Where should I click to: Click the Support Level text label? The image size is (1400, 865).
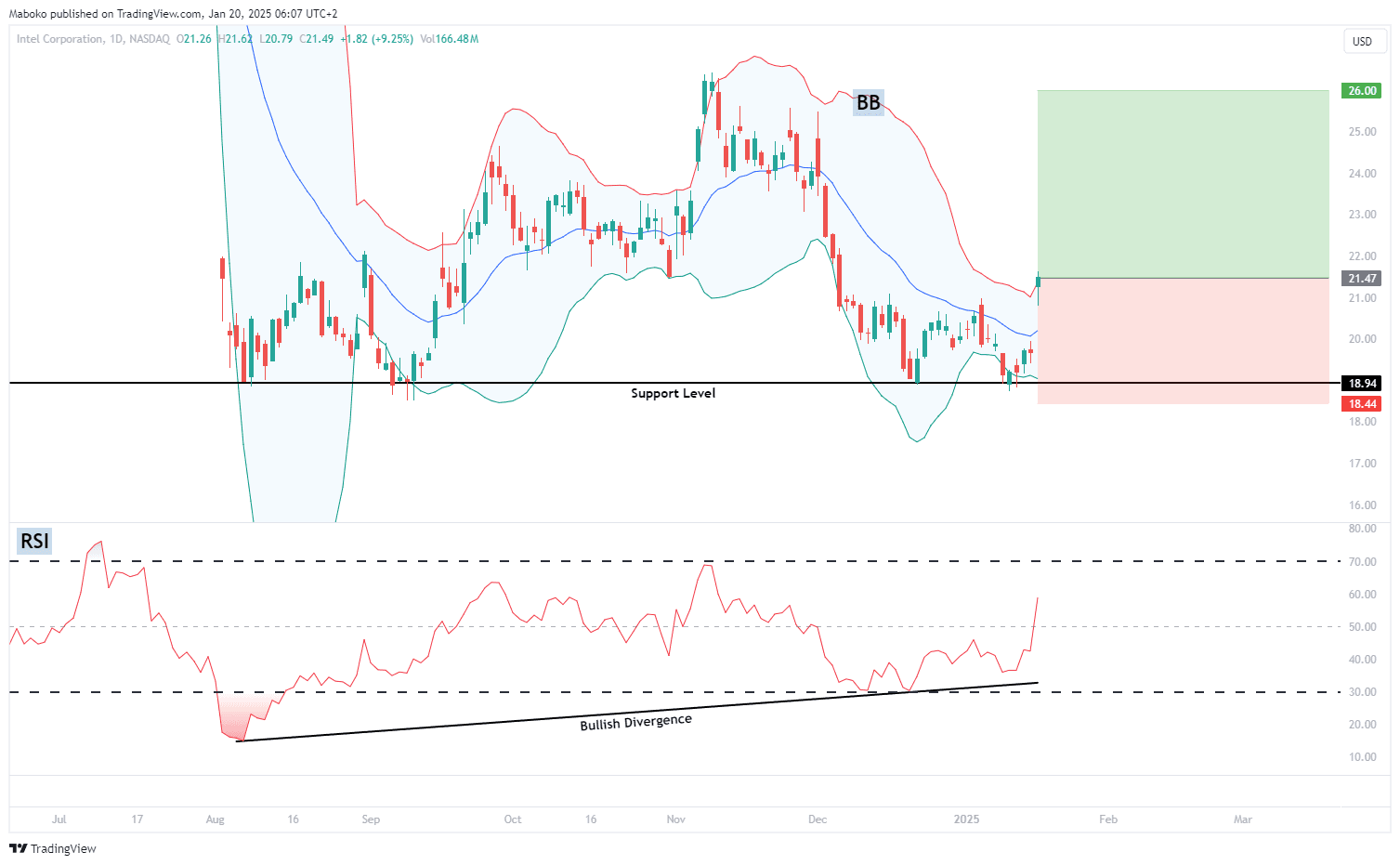click(674, 393)
